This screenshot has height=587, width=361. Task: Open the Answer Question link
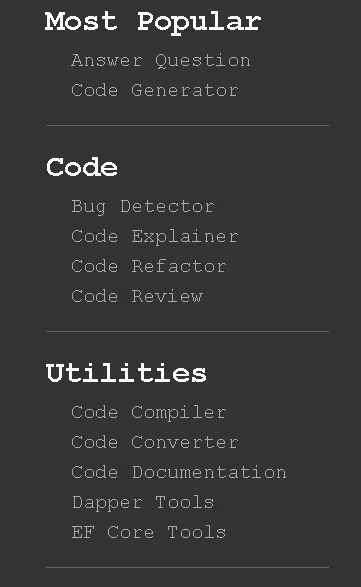(x=161, y=61)
